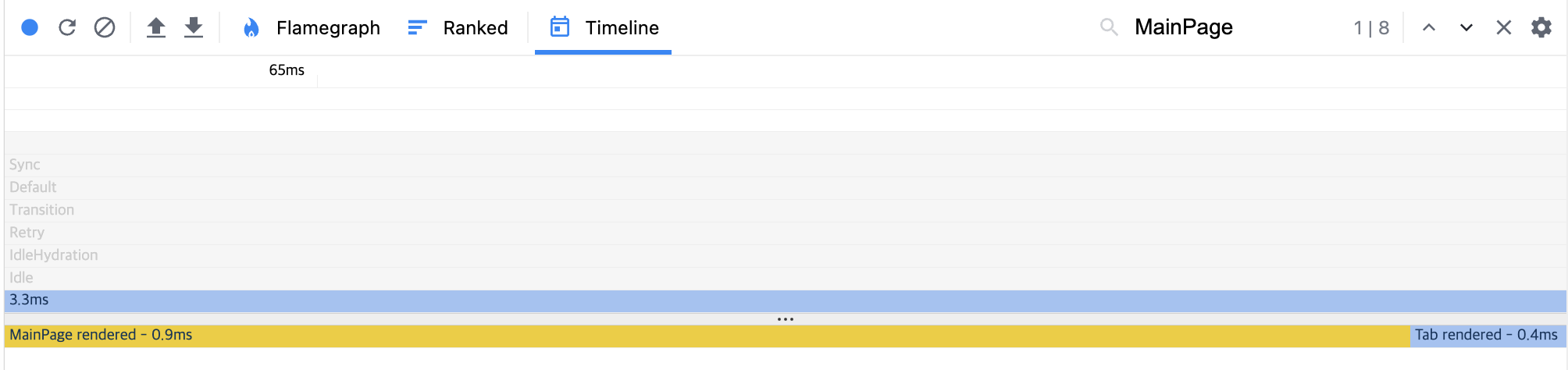Clear profiling data with the circle-slash icon
The image size is (1568, 370).
[x=105, y=28]
